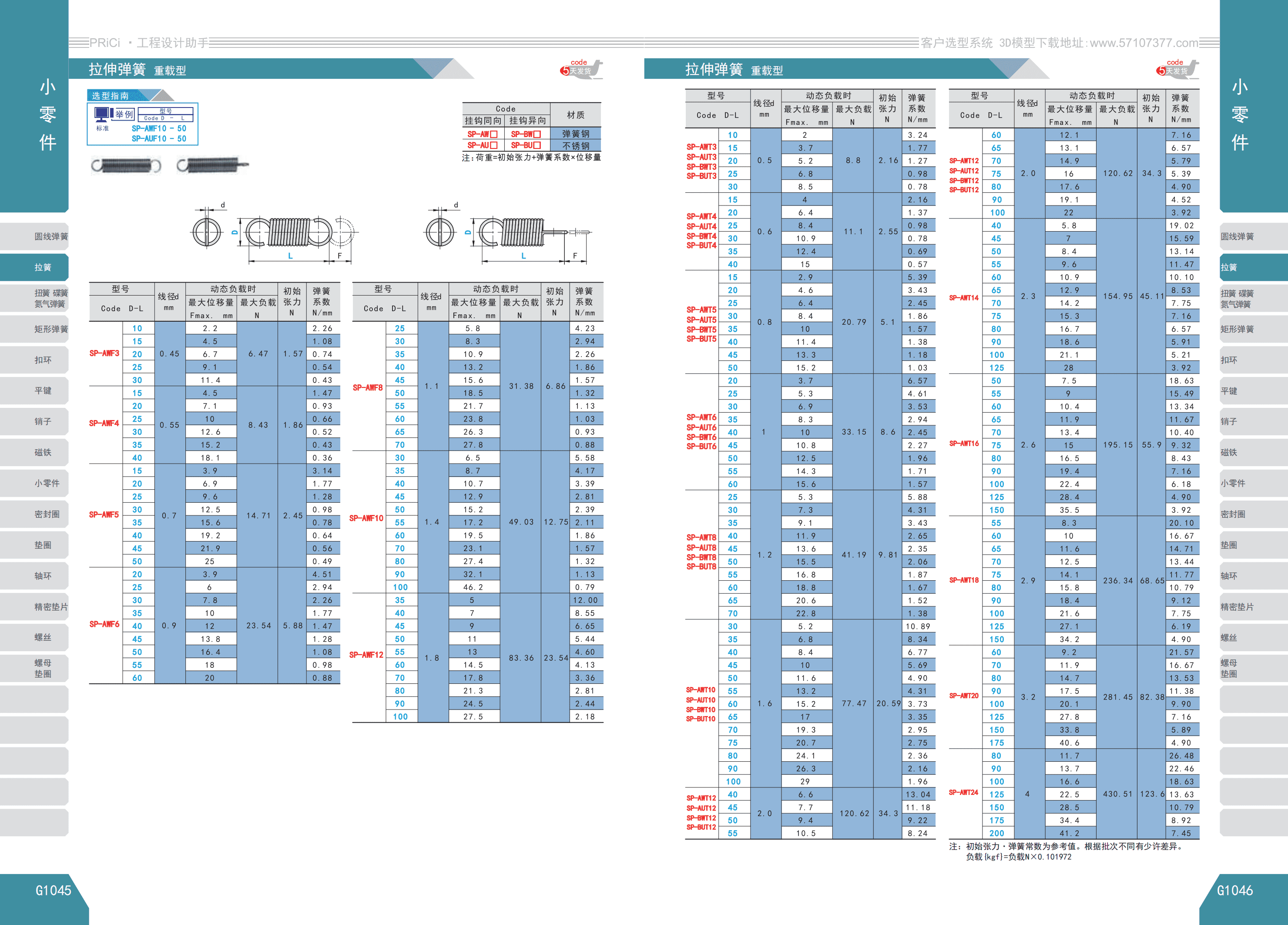This screenshot has width=1288, height=925.
Task: Click the SP-AWF4 model label
Action: pyautogui.click(x=104, y=423)
